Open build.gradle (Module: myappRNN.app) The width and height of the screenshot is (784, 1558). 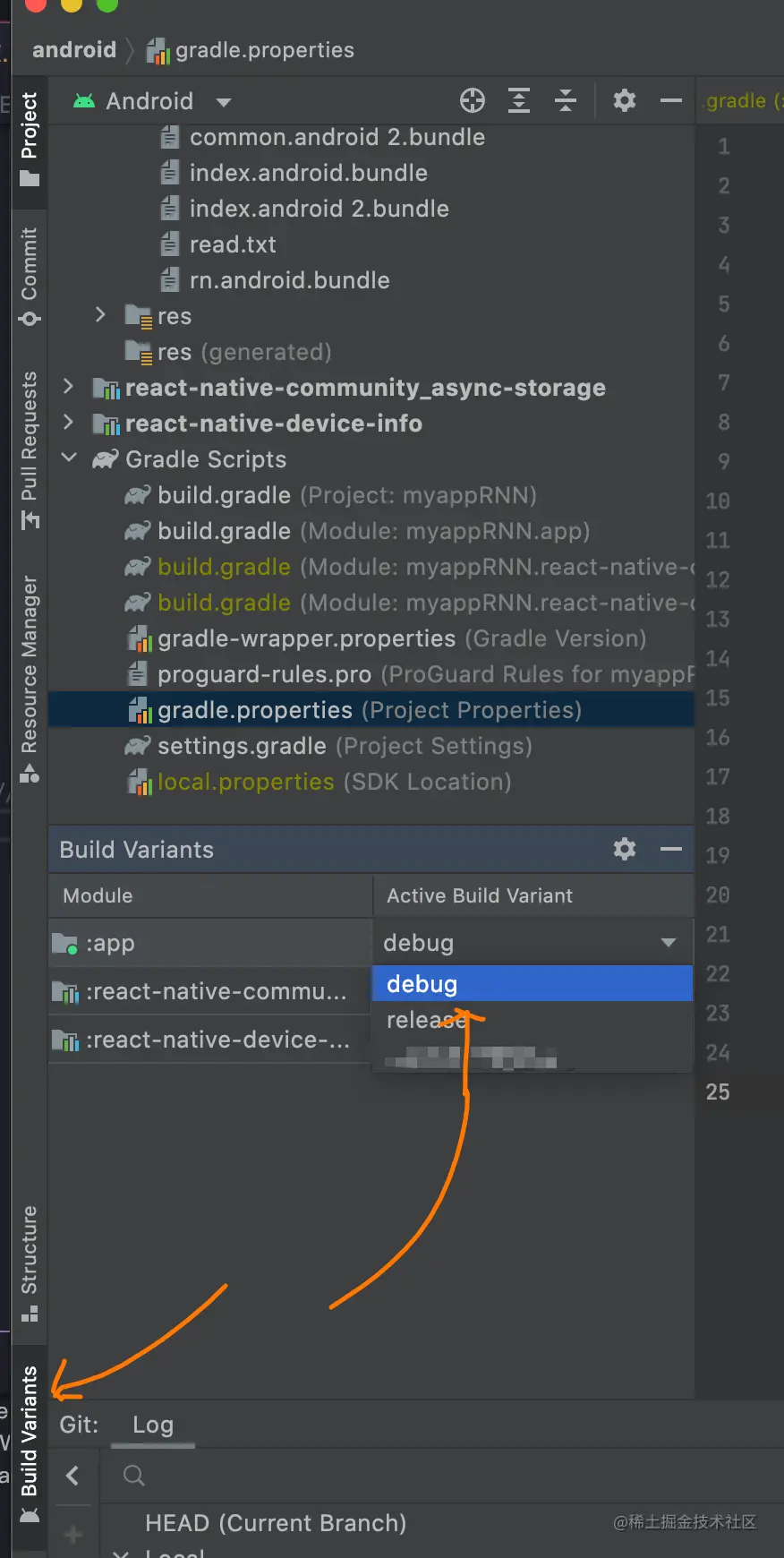(x=373, y=531)
